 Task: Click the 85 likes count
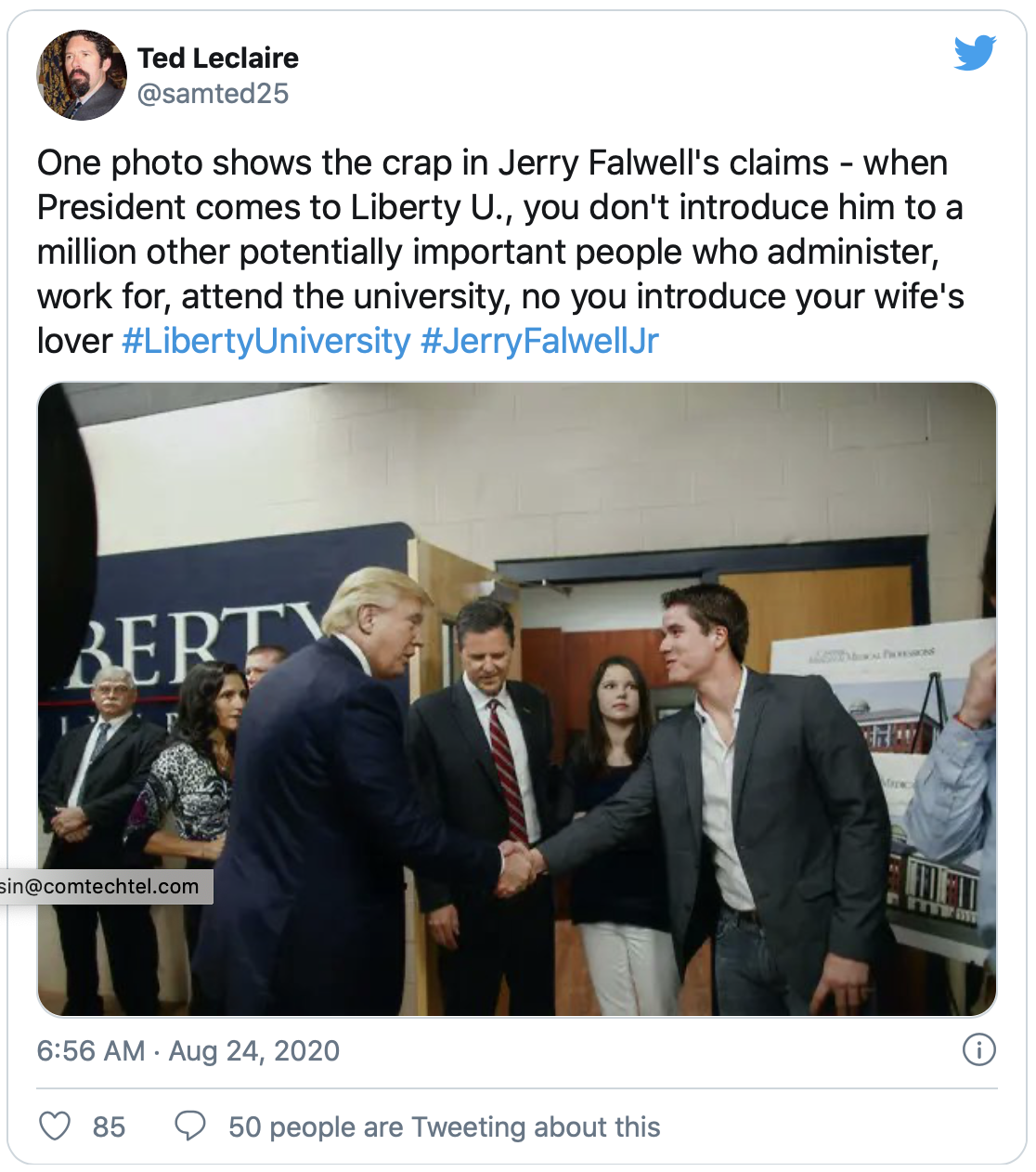(109, 1126)
